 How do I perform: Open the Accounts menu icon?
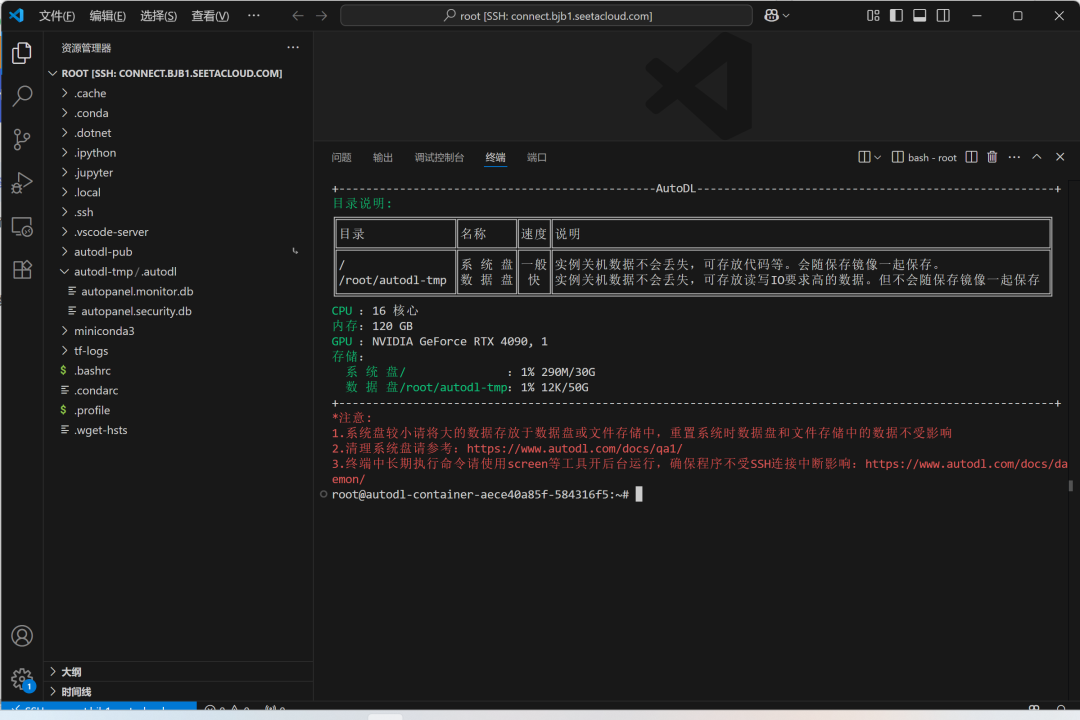[x=22, y=635]
